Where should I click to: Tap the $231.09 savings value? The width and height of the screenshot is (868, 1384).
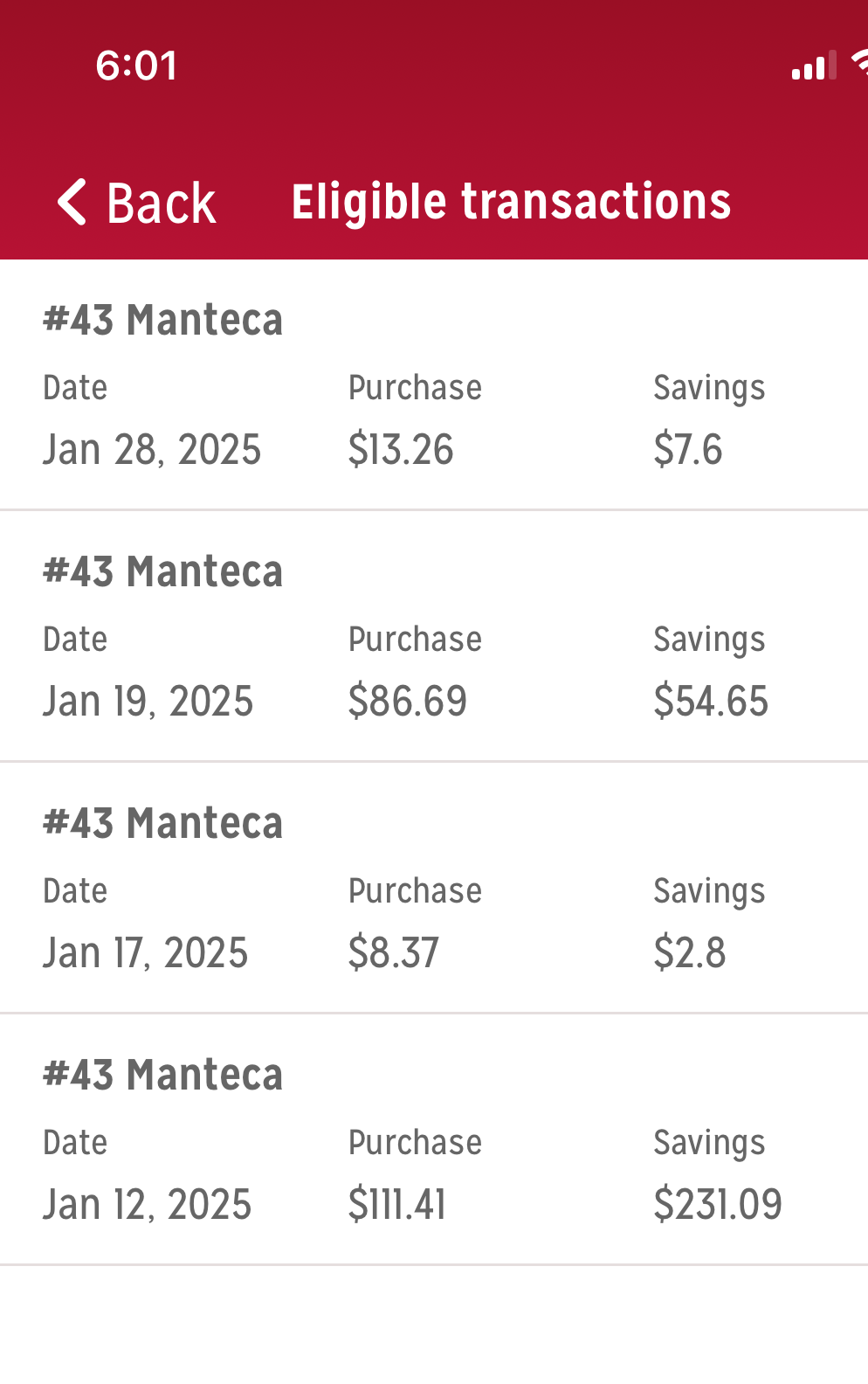click(x=718, y=1205)
